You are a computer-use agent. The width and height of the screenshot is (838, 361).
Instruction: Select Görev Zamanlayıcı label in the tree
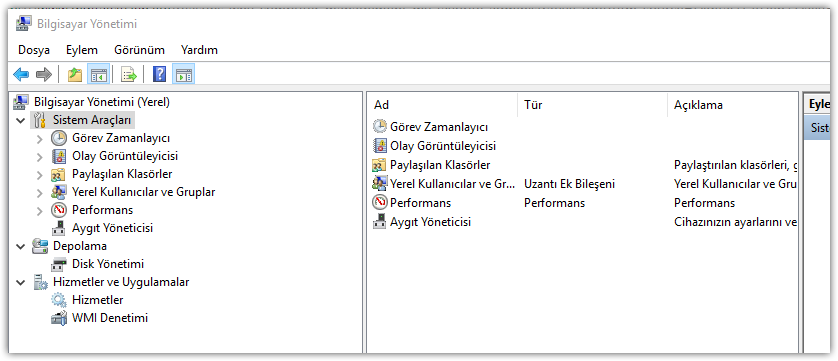[x=121, y=138]
